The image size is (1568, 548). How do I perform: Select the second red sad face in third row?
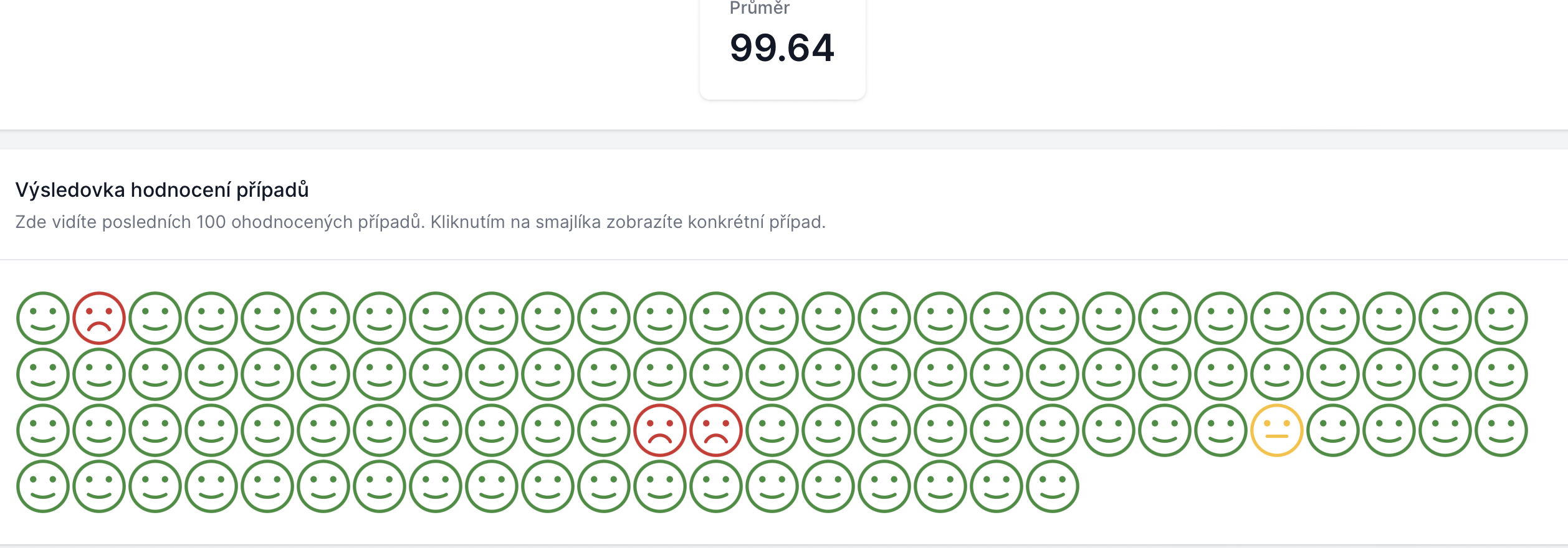click(716, 430)
